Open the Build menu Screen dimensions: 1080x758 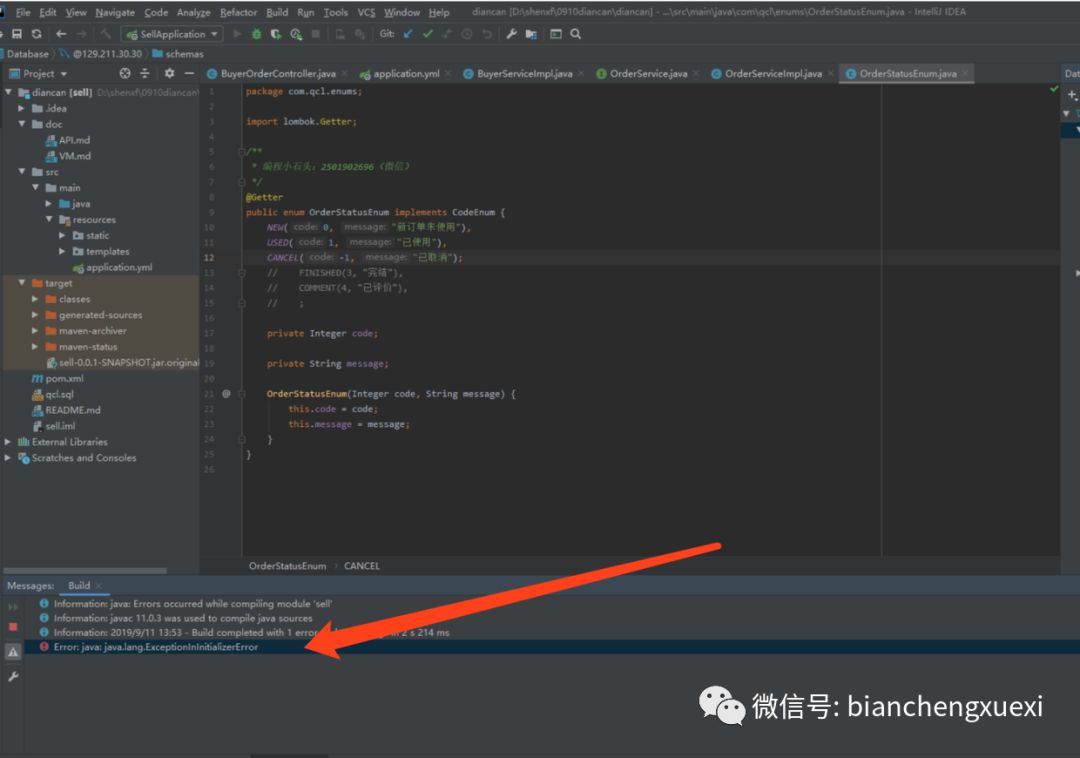[277, 12]
